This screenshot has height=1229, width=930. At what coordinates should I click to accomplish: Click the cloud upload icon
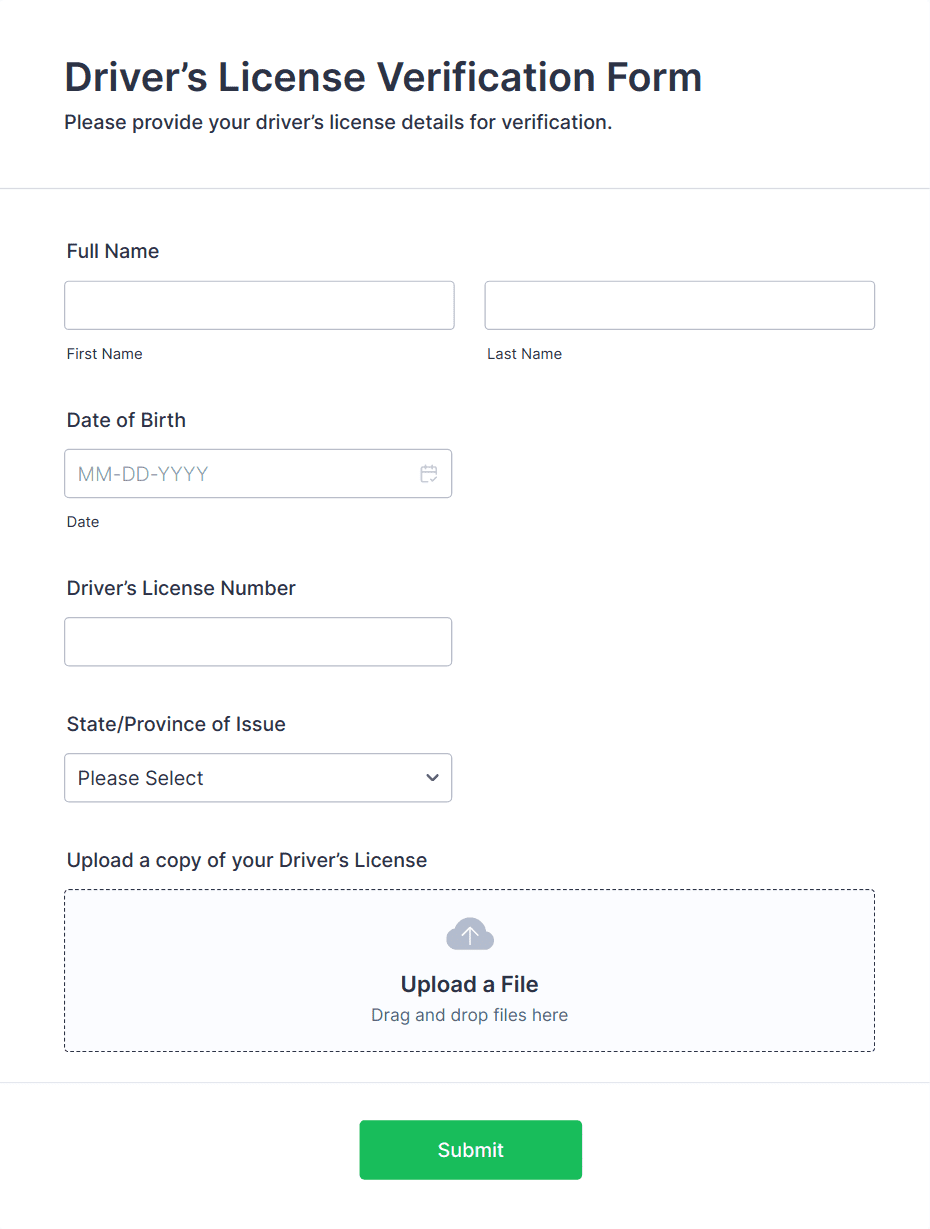tap(470, 934)
